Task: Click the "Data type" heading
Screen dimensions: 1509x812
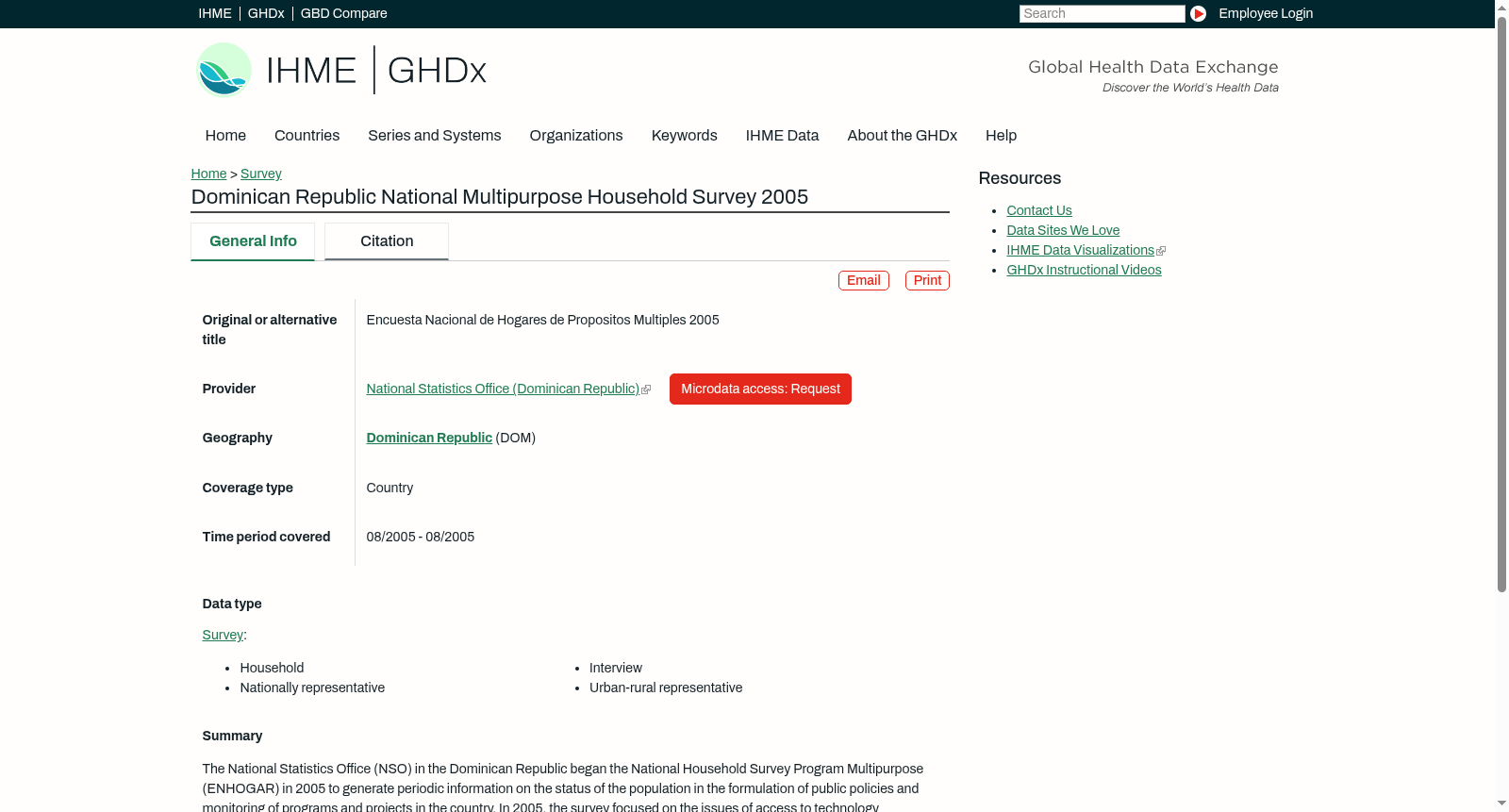Action: 232,604
